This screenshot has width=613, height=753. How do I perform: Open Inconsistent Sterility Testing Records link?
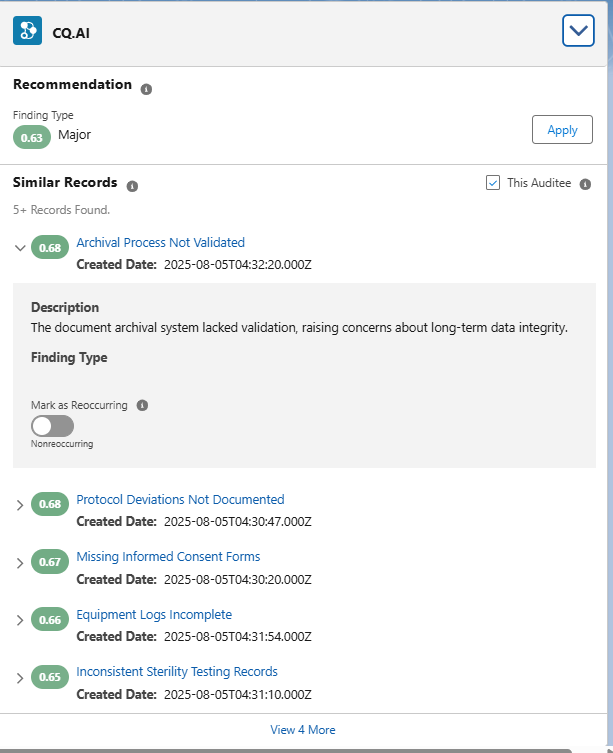[177, 672]
